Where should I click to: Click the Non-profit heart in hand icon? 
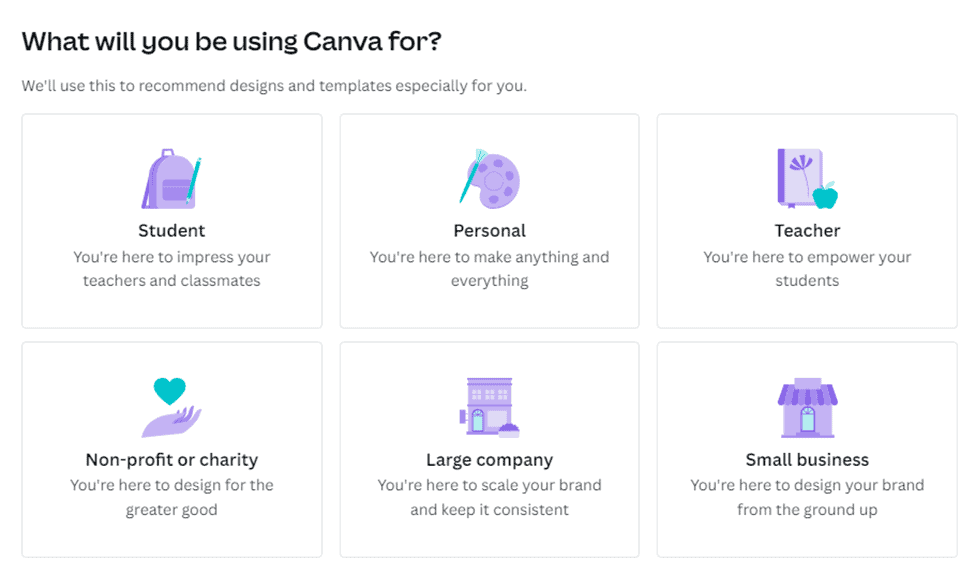pyautogui.click(x=171, y=407)
